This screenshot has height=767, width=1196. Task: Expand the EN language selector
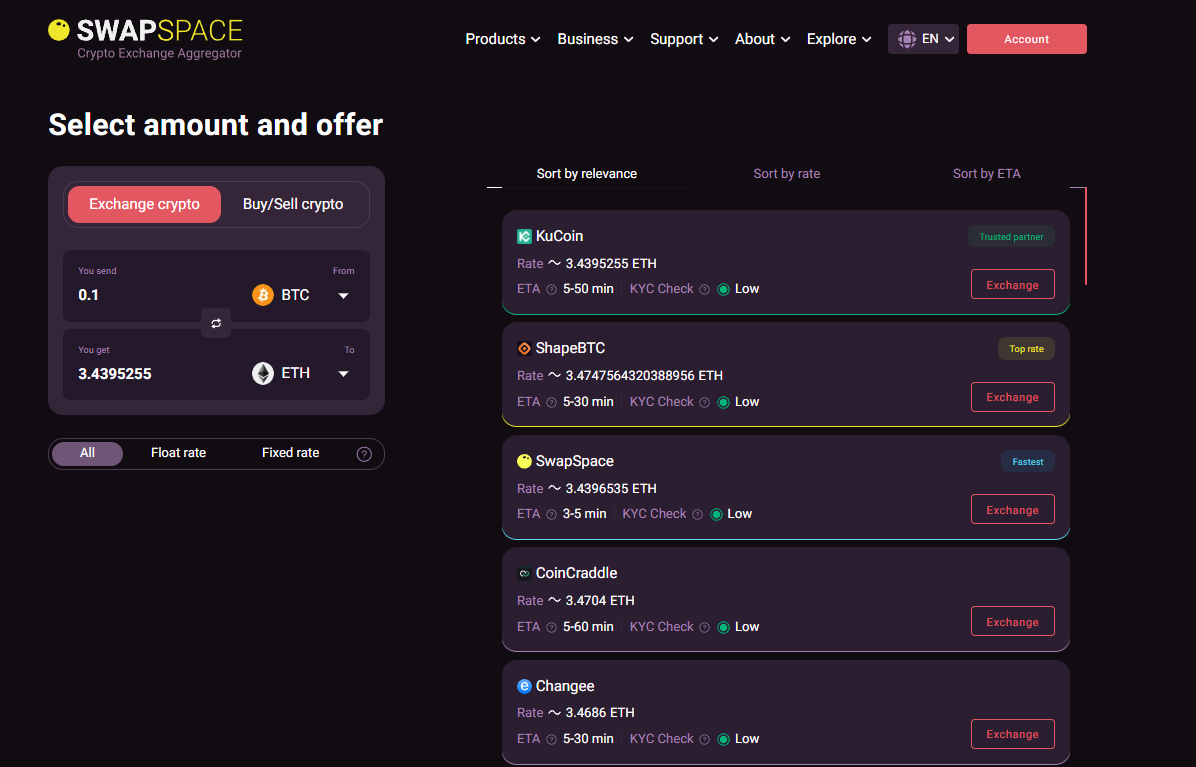point(923,39)
